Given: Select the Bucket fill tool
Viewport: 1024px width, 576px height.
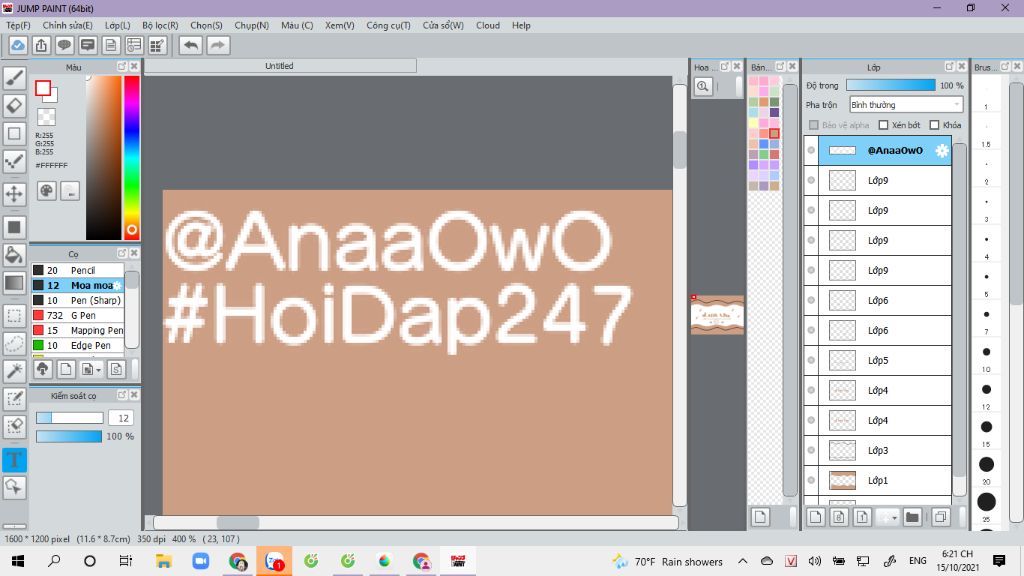Looking at the screenshot, I should 14,255.
